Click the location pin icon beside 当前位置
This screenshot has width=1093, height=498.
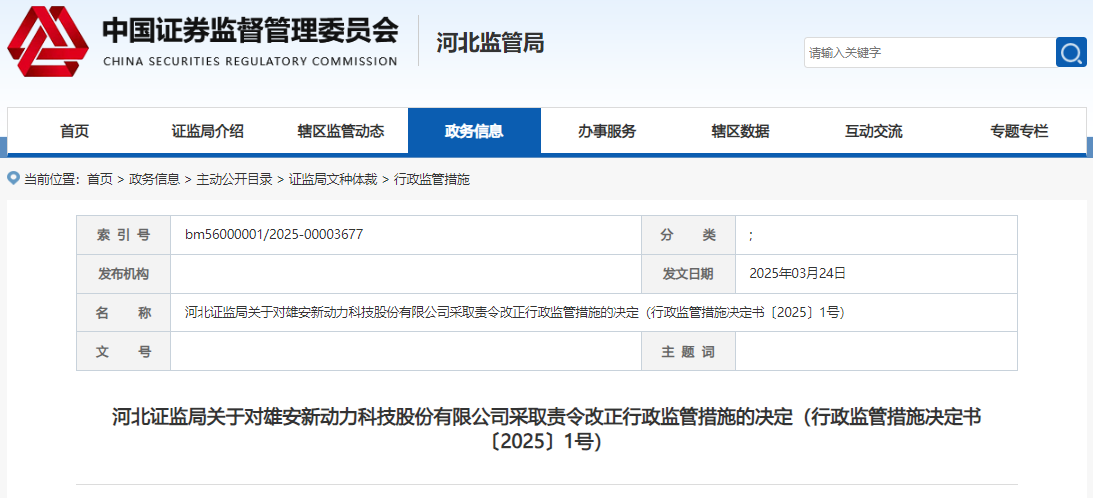point(13,178)
